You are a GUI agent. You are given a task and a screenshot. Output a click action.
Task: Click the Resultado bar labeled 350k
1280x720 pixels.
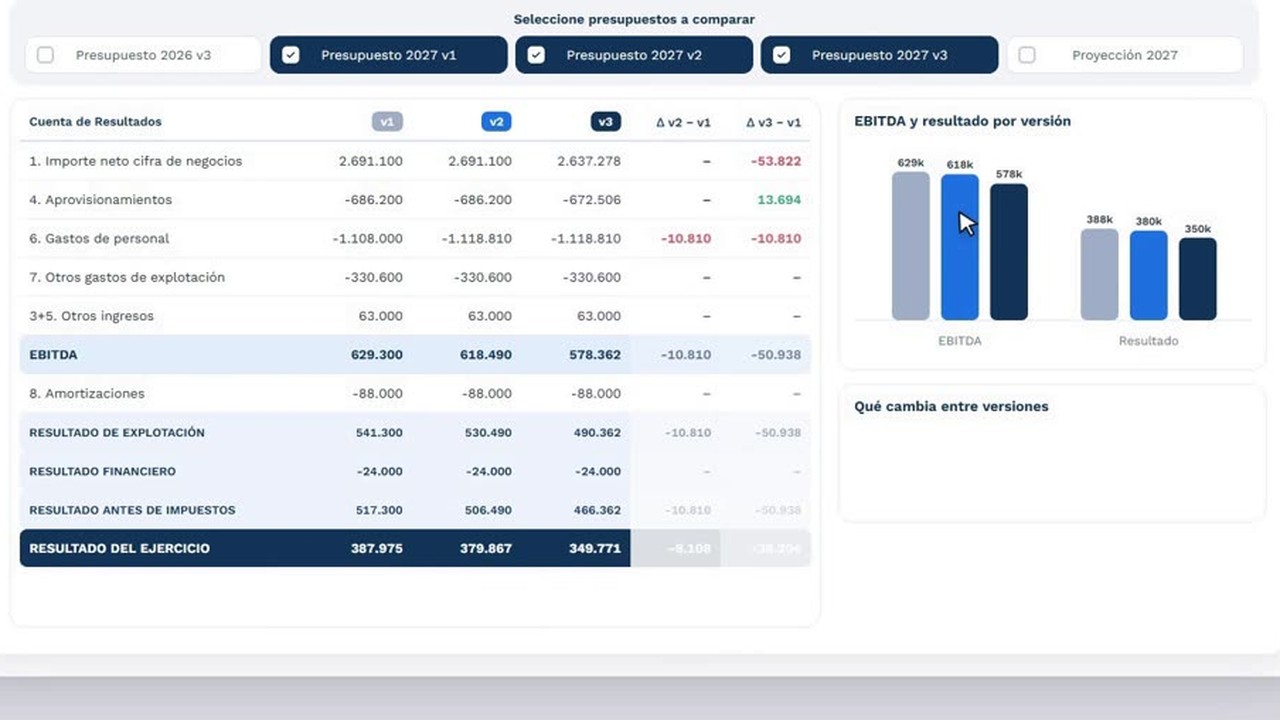1198,279
